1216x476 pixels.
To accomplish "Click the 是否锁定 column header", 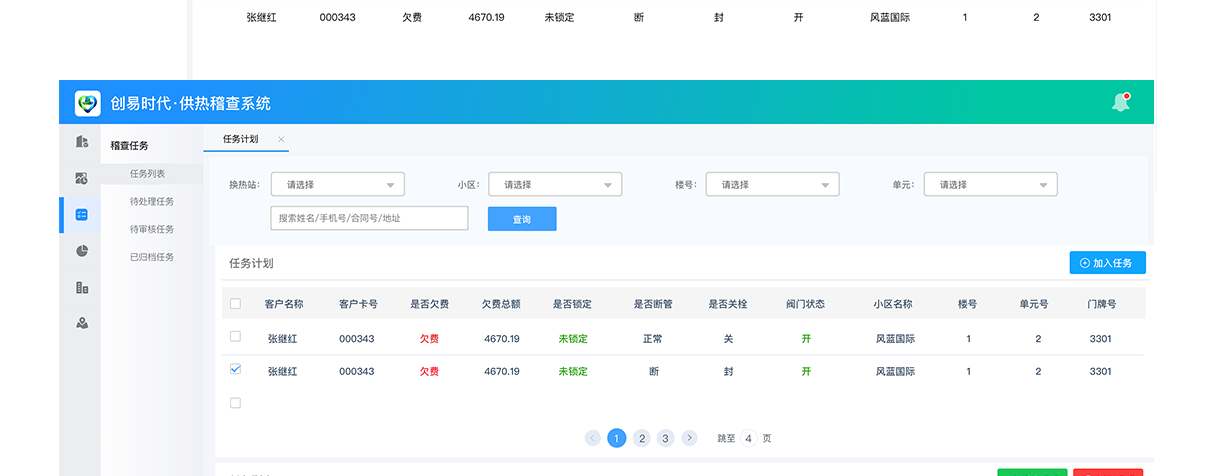I will click(573, 304).
